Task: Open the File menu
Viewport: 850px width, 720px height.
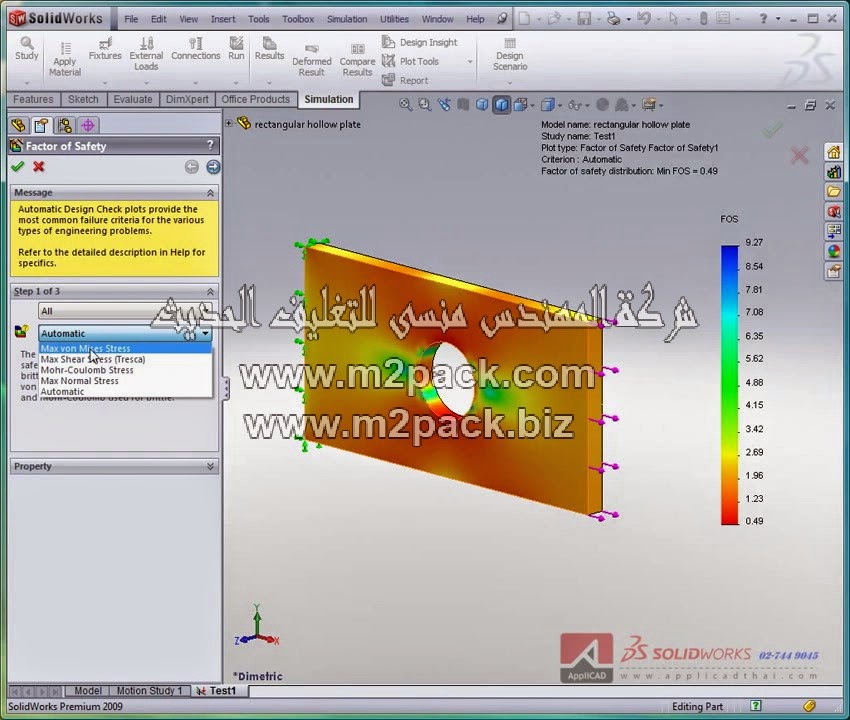Action: tap(131, 19)
